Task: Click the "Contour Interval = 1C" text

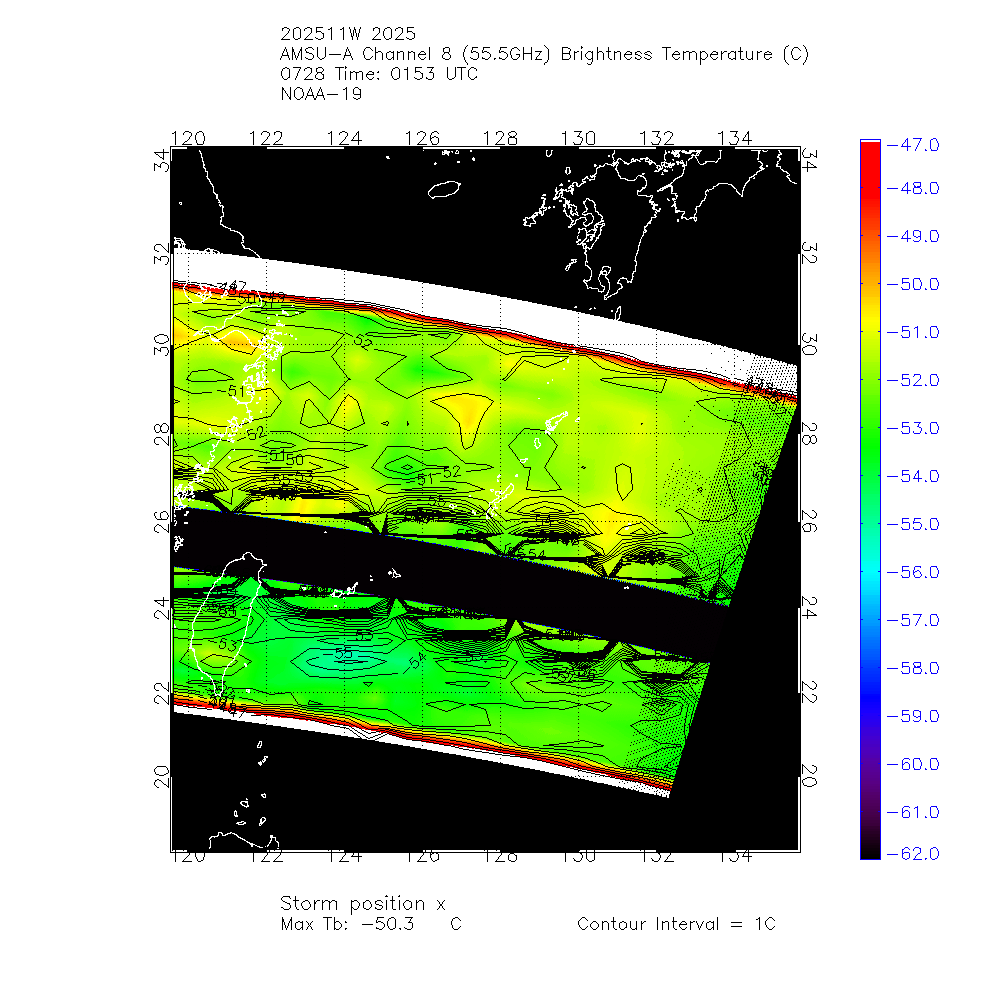Action: [676, 924]
